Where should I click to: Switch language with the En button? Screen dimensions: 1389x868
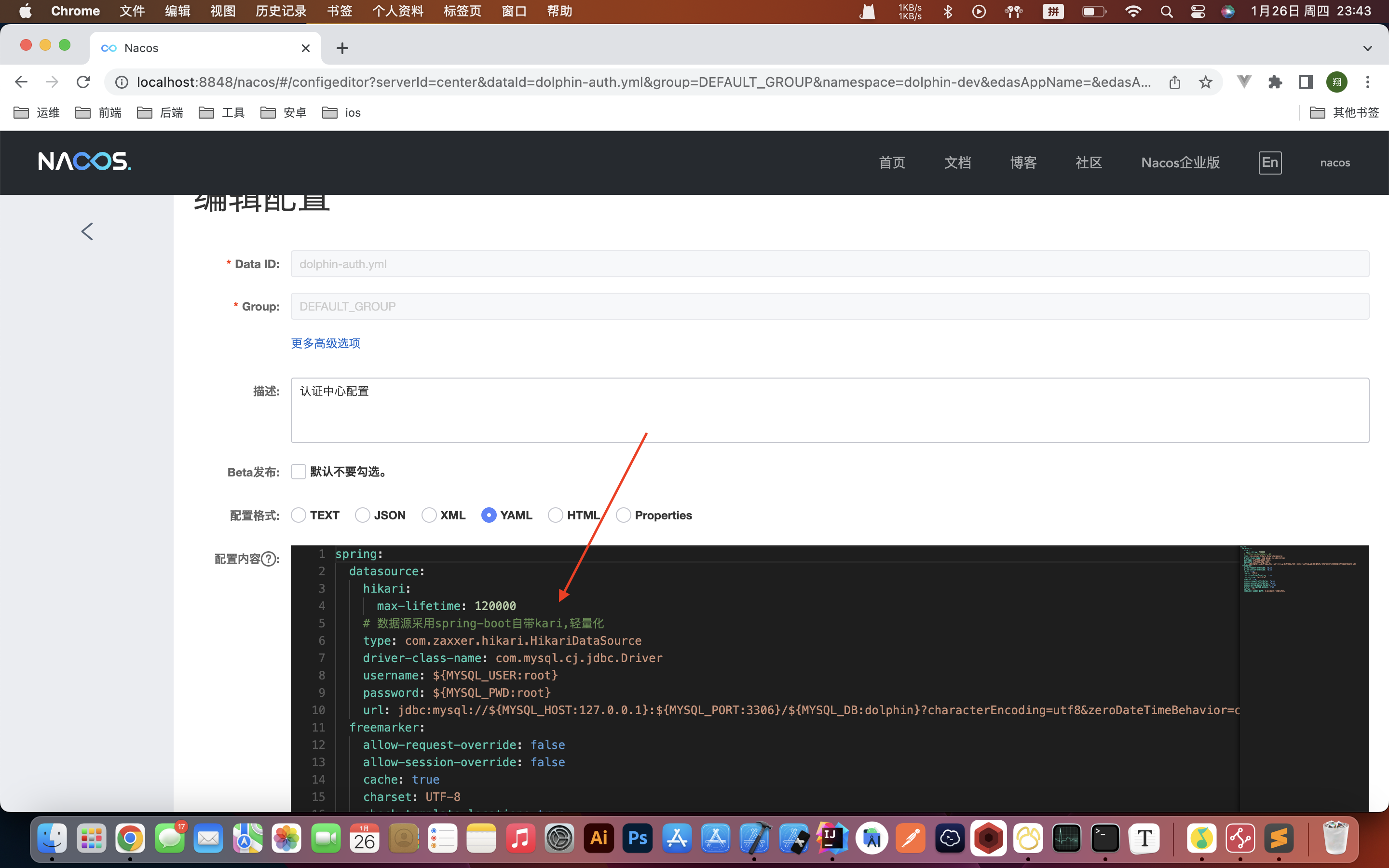(1269, 163)
